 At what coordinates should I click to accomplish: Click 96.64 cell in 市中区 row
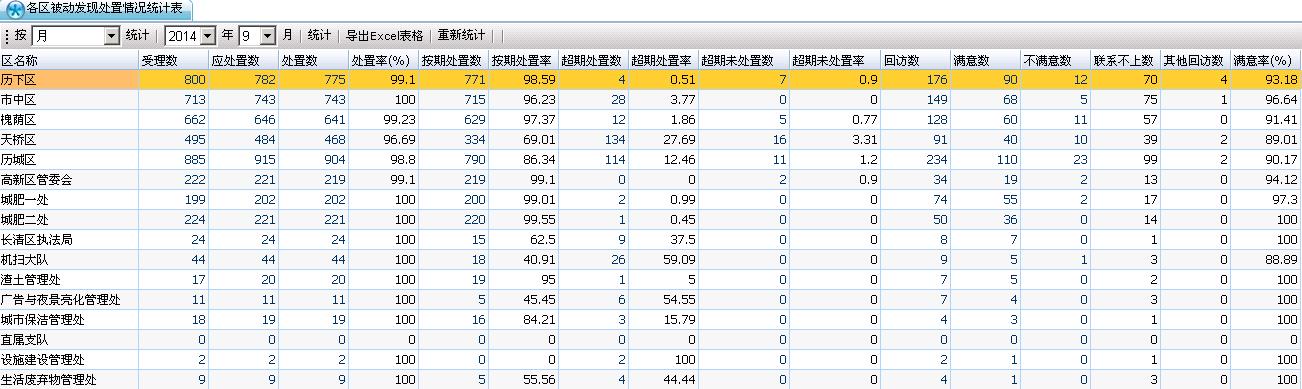[1266, 100]
